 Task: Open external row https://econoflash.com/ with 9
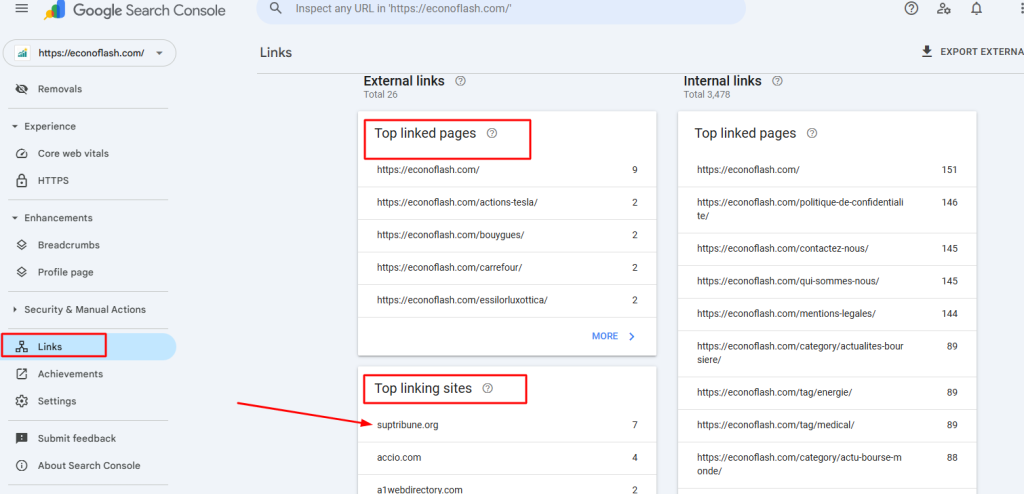[x=507, y=170]
